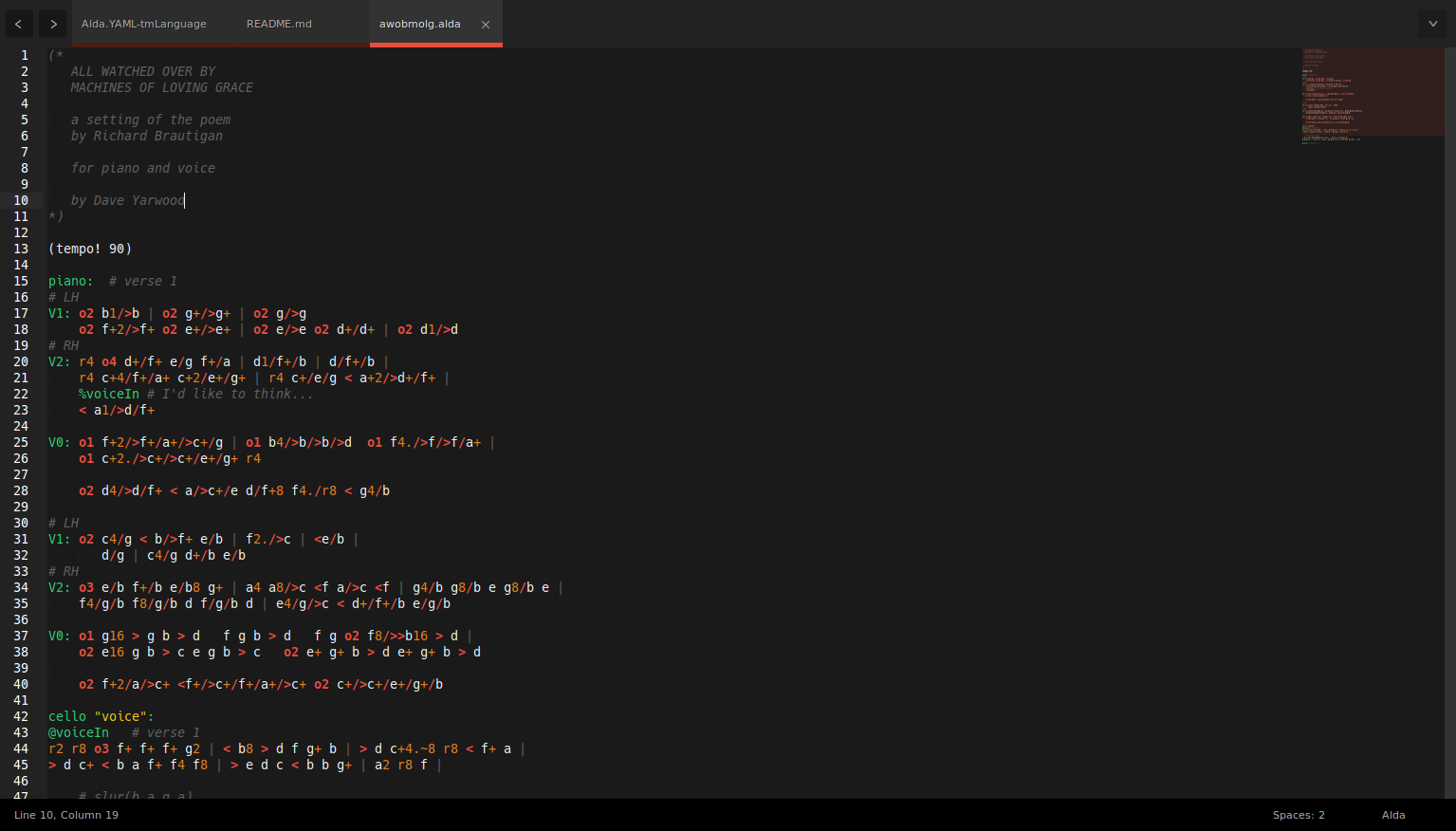Go to next tab with right arrow

pyautogui.click(x=53, y=24)
